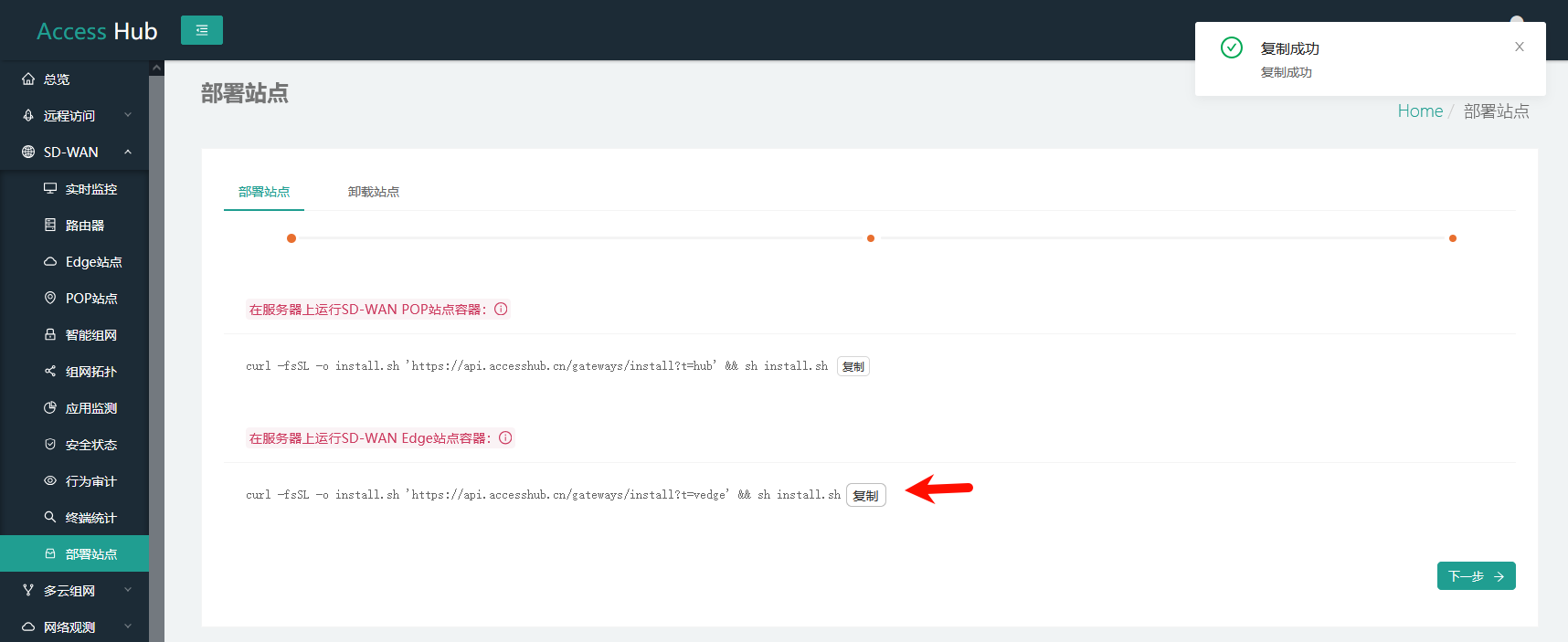This screenshot has height=642, width=1568.
Task: Select the middle step dot on progress line
Action: coord(871,238)
